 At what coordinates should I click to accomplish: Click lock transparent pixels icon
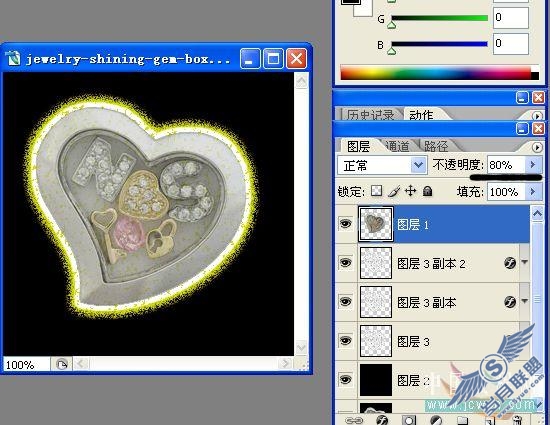coord(377,191)
